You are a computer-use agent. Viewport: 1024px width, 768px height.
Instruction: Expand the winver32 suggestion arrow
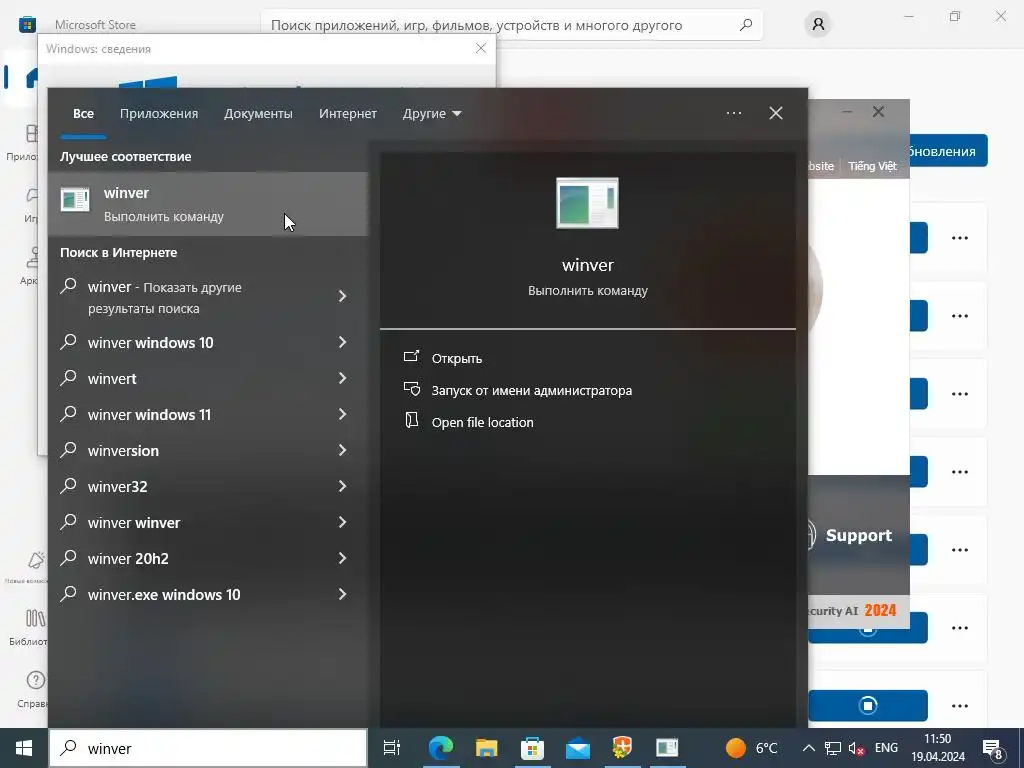coord(342,486)
